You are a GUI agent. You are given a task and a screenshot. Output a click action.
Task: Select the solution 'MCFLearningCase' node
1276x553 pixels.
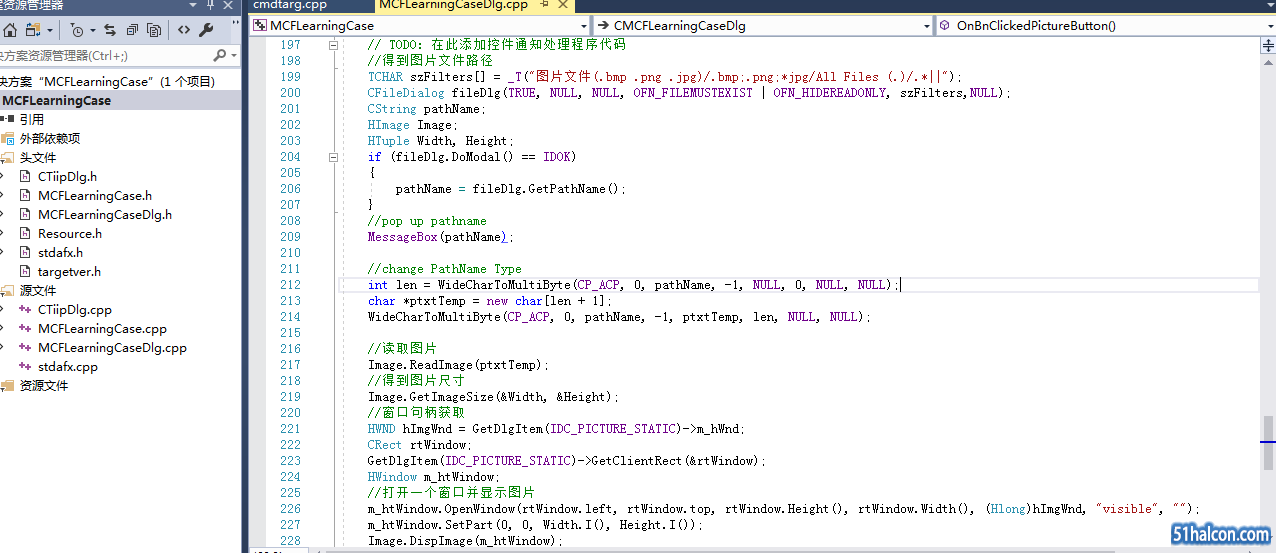click(x=107, y=81)
